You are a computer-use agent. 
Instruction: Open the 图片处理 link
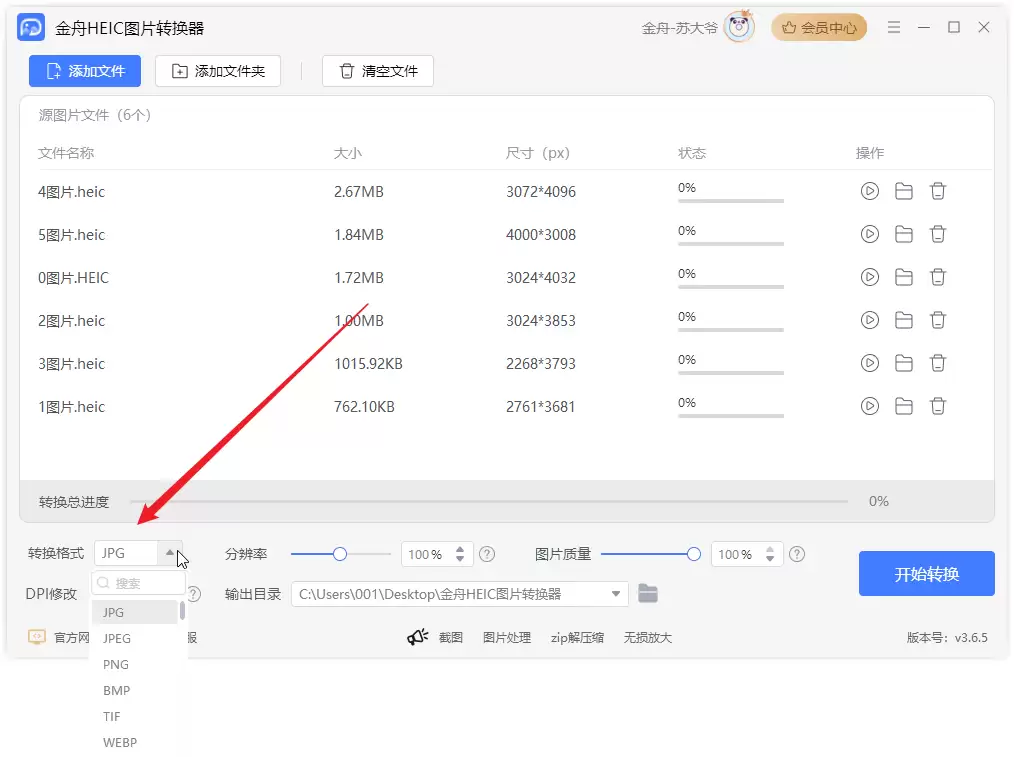[x=507, y=637]
